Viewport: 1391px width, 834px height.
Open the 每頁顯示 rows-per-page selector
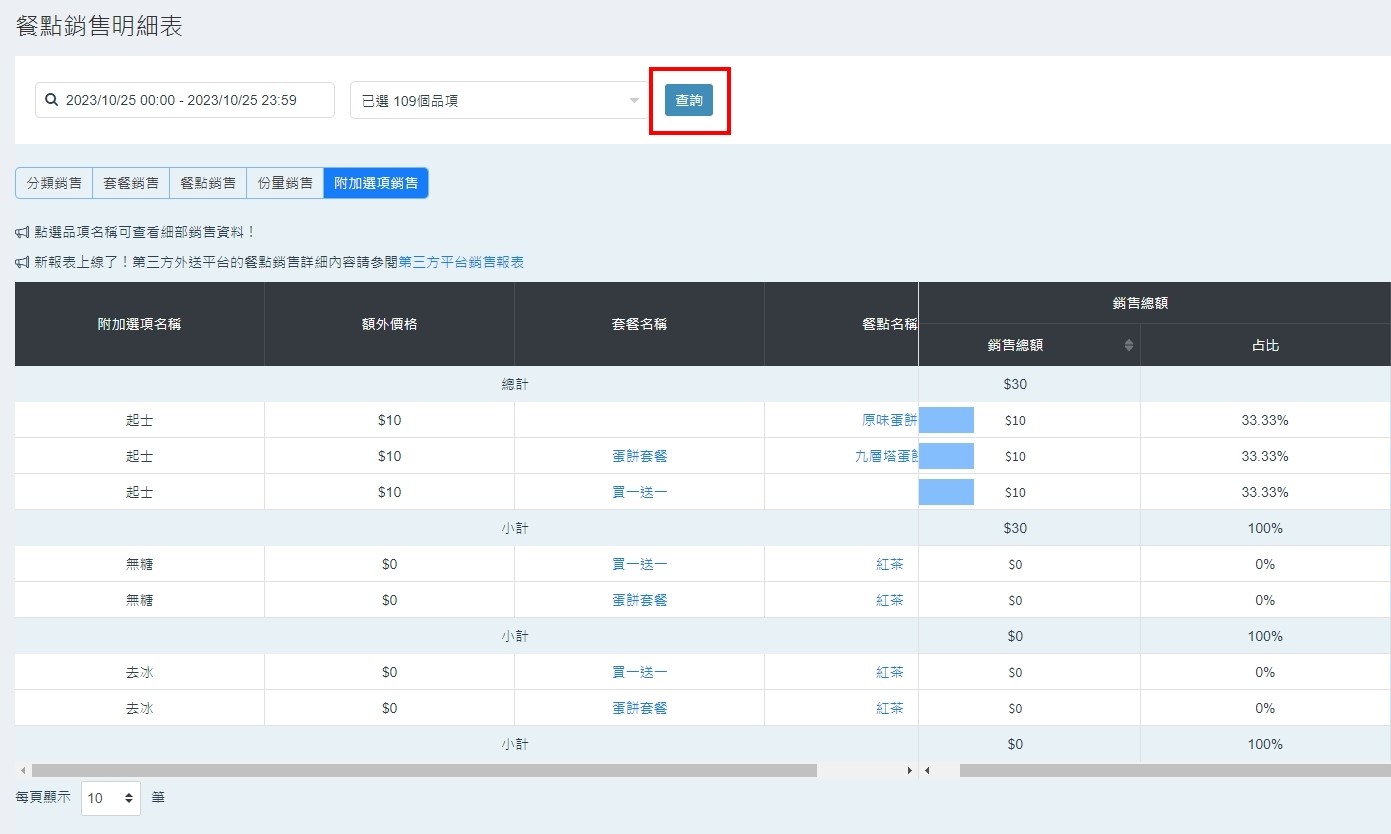(110, 798)
